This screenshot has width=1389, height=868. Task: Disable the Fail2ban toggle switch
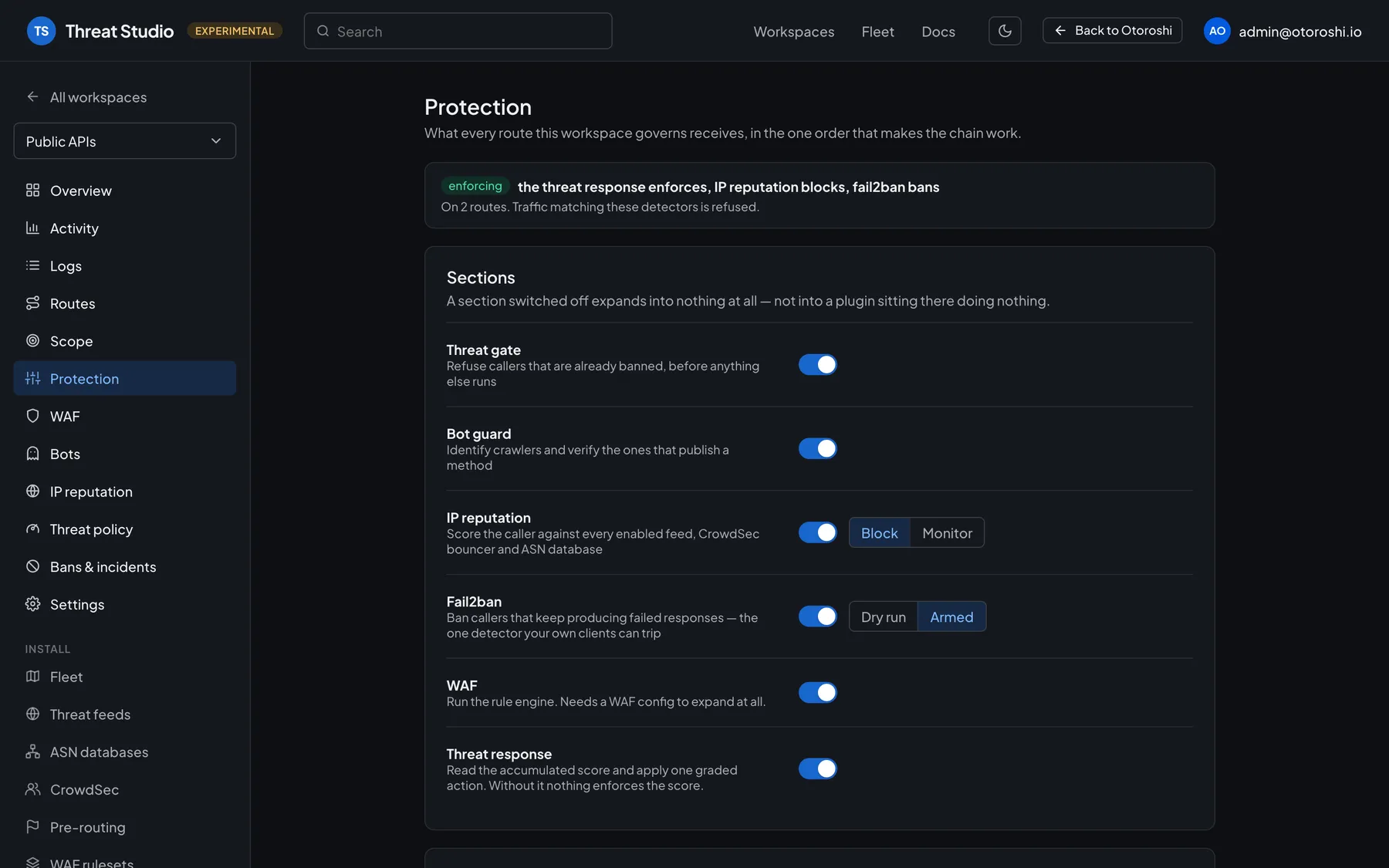(818, 616)
